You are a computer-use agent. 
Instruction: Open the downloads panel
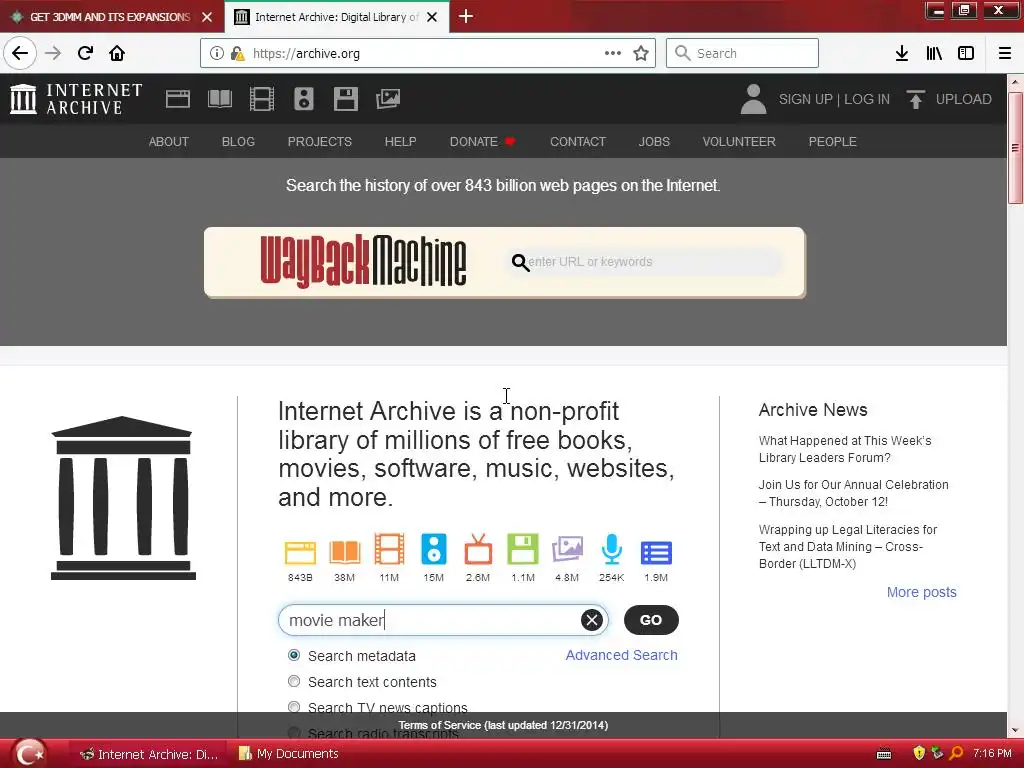(x=902, y=53)
